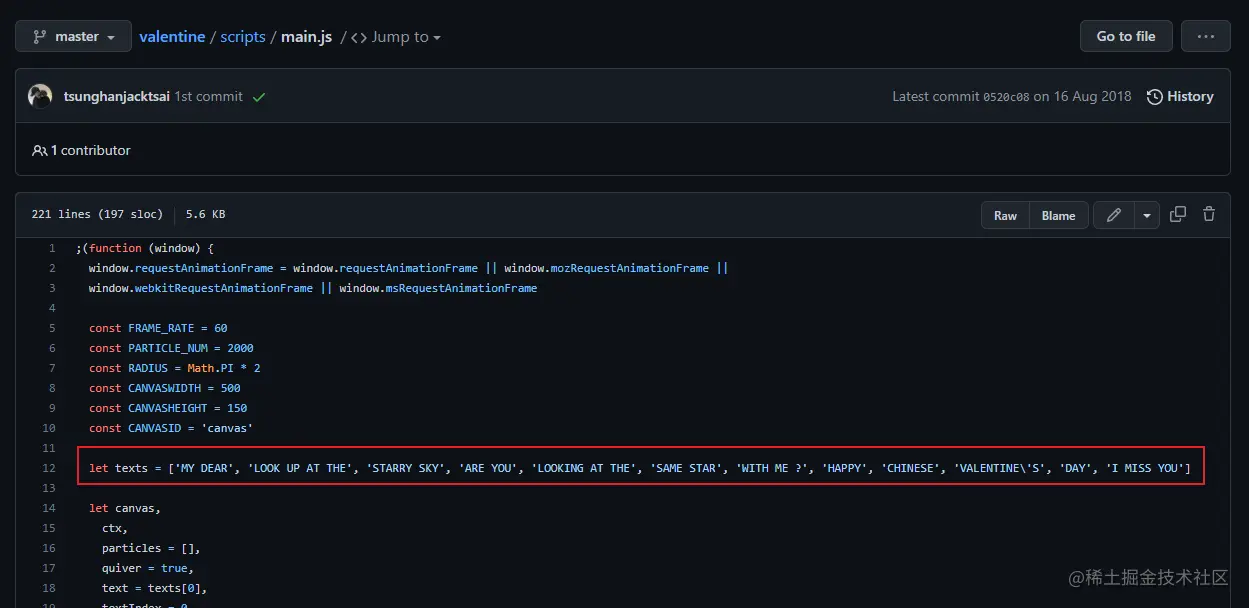Open the three-dot more options menu

1206,36
